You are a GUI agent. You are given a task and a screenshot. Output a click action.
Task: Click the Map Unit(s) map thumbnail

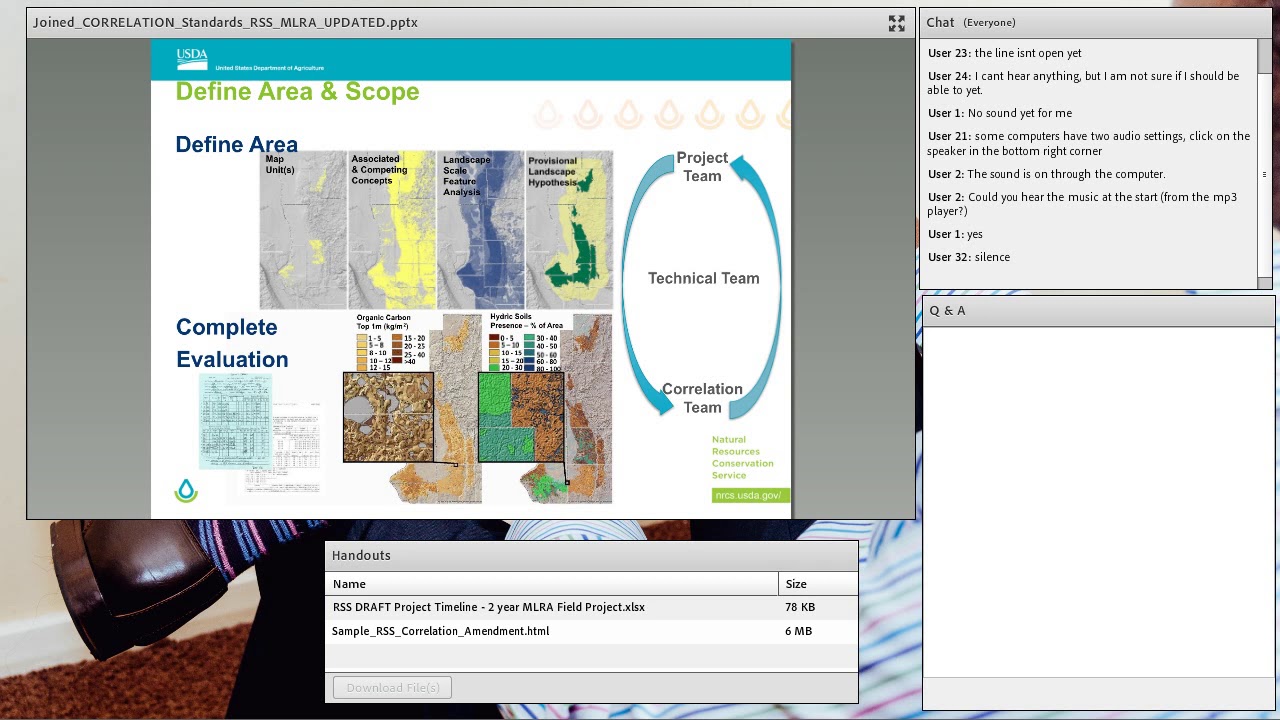pyautogui.click(x=303, y=231)
